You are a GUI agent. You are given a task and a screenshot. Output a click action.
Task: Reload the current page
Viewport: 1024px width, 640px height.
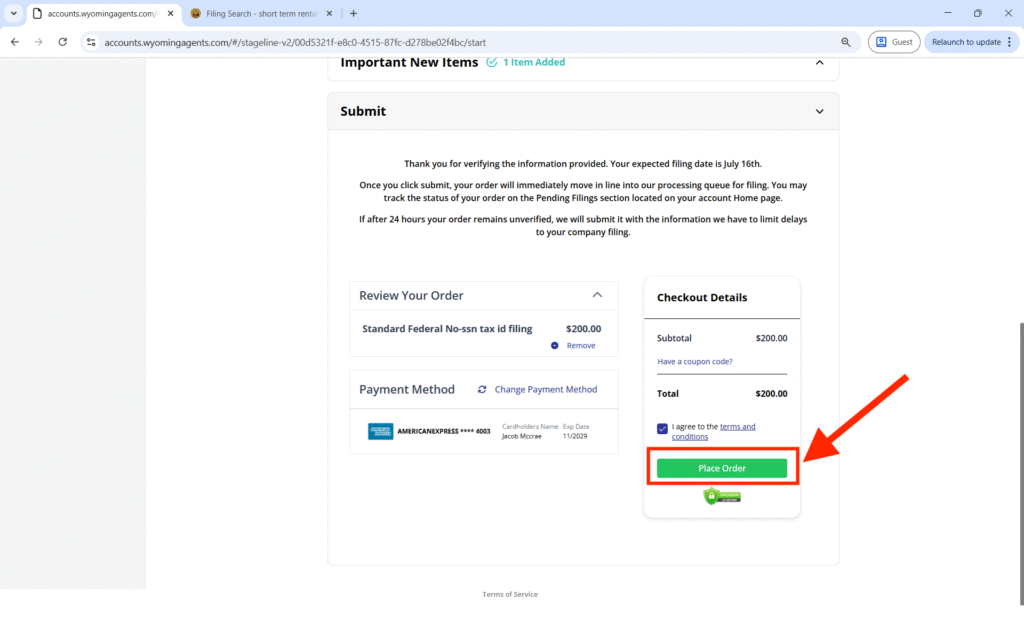coord(63,42)
